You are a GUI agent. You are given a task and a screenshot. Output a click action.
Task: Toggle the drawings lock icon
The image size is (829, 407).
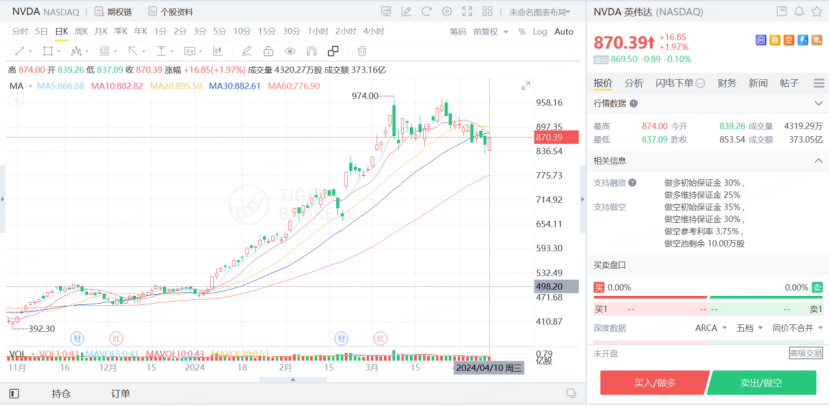(x=268, y=51)
